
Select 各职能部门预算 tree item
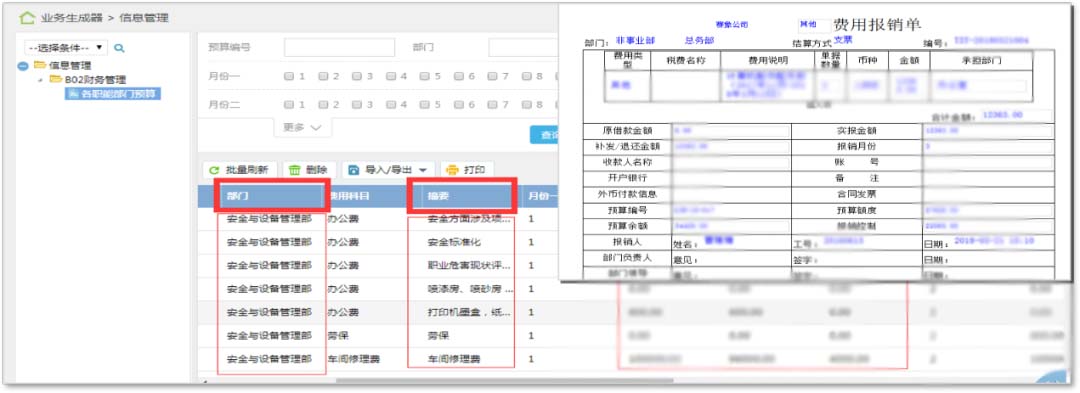[x=113, y=94]
